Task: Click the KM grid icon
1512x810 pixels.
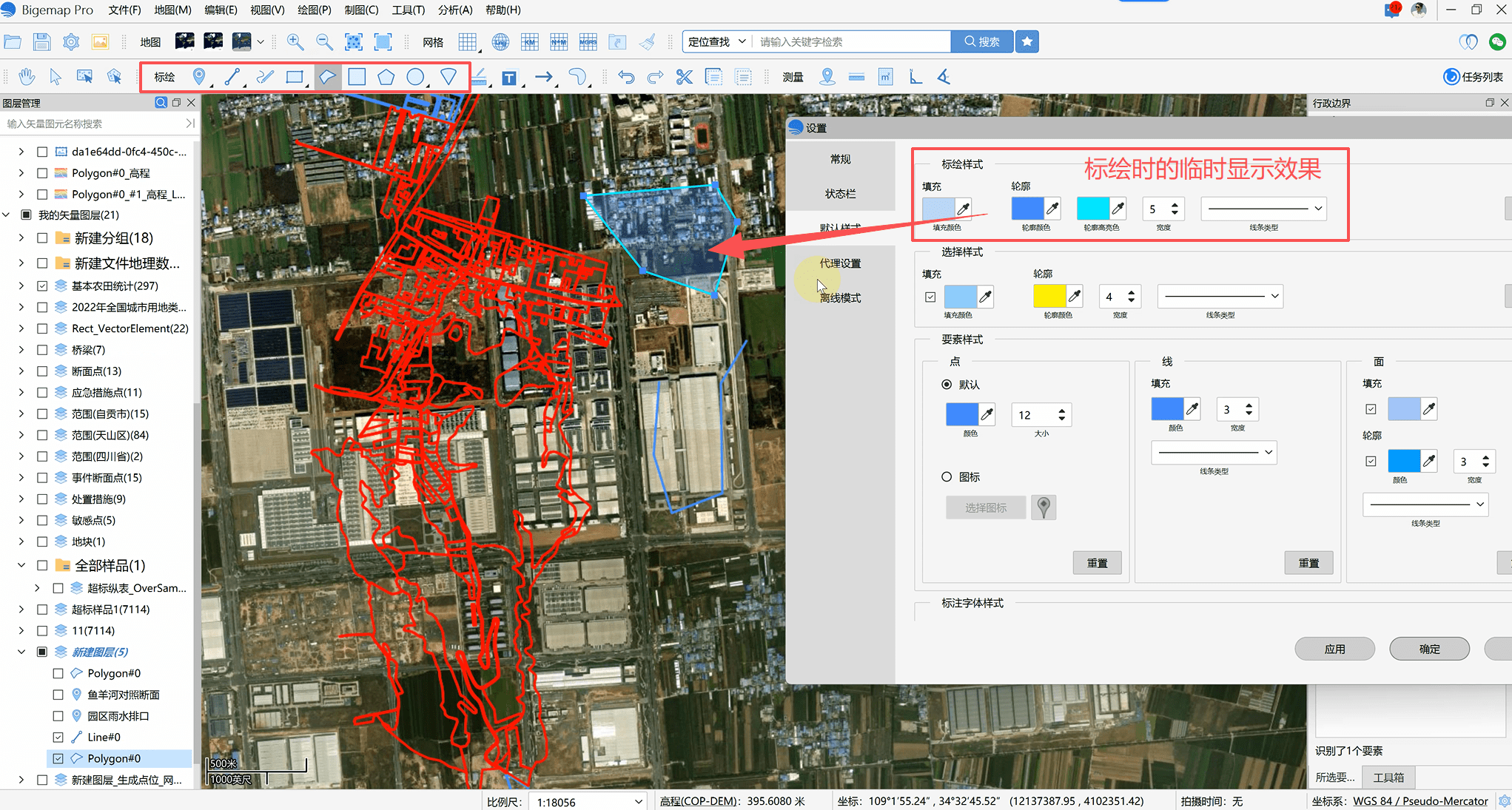Action: point(530,41)
